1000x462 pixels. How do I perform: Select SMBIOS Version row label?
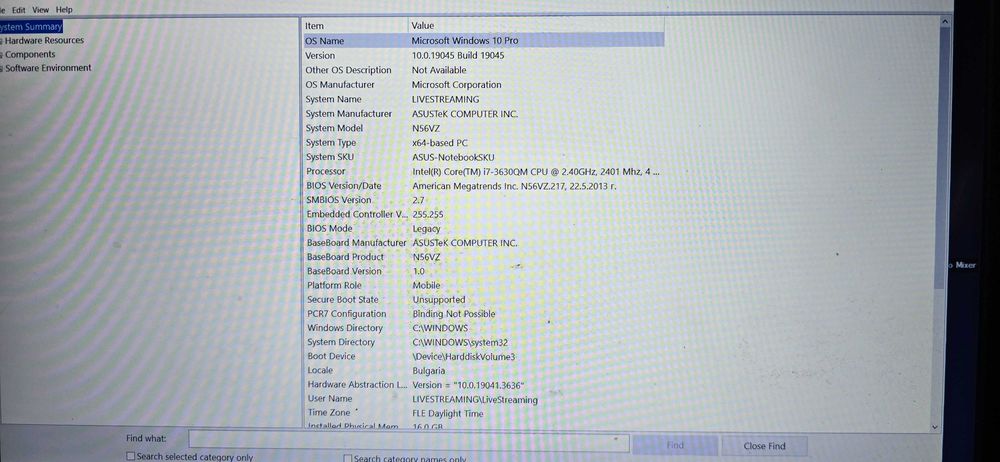point(339,200)
